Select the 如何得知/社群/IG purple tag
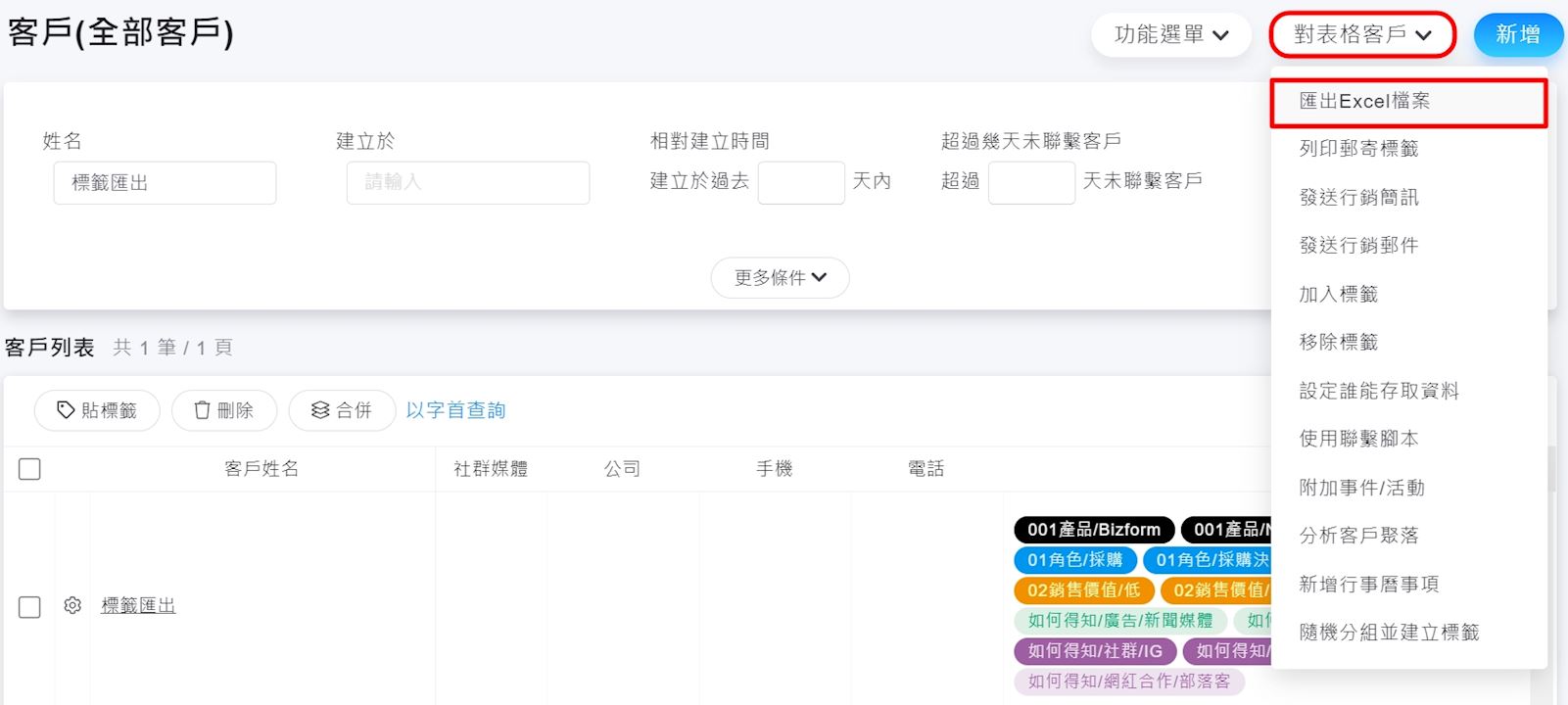The width and height of the screenshot is (1568, 705). (x=1094, y=651)
